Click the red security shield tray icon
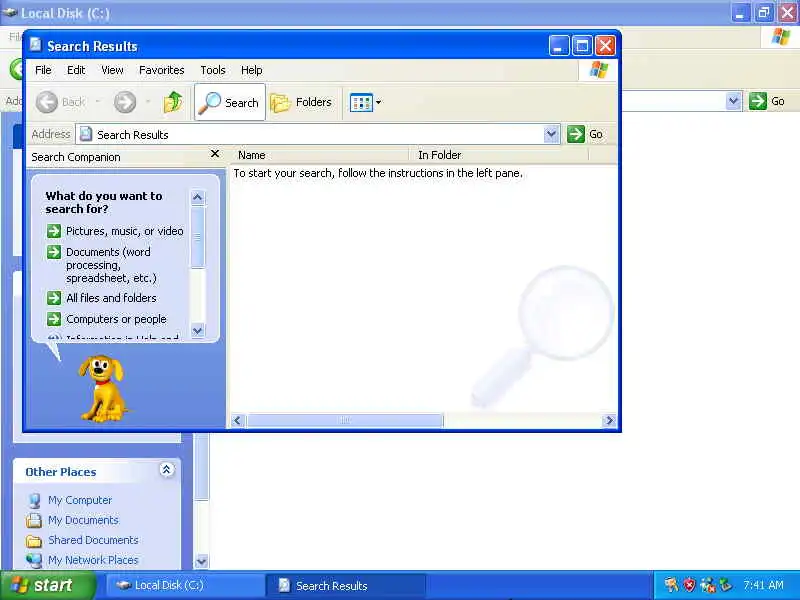Viewport: 800px width, 600px height. (x=690, y=585)
